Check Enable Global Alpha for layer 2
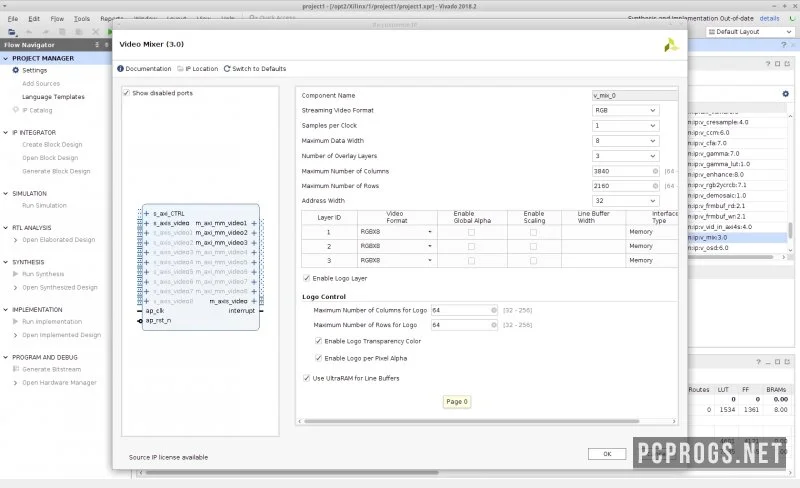Screen dimensions: 800x488 471,247
